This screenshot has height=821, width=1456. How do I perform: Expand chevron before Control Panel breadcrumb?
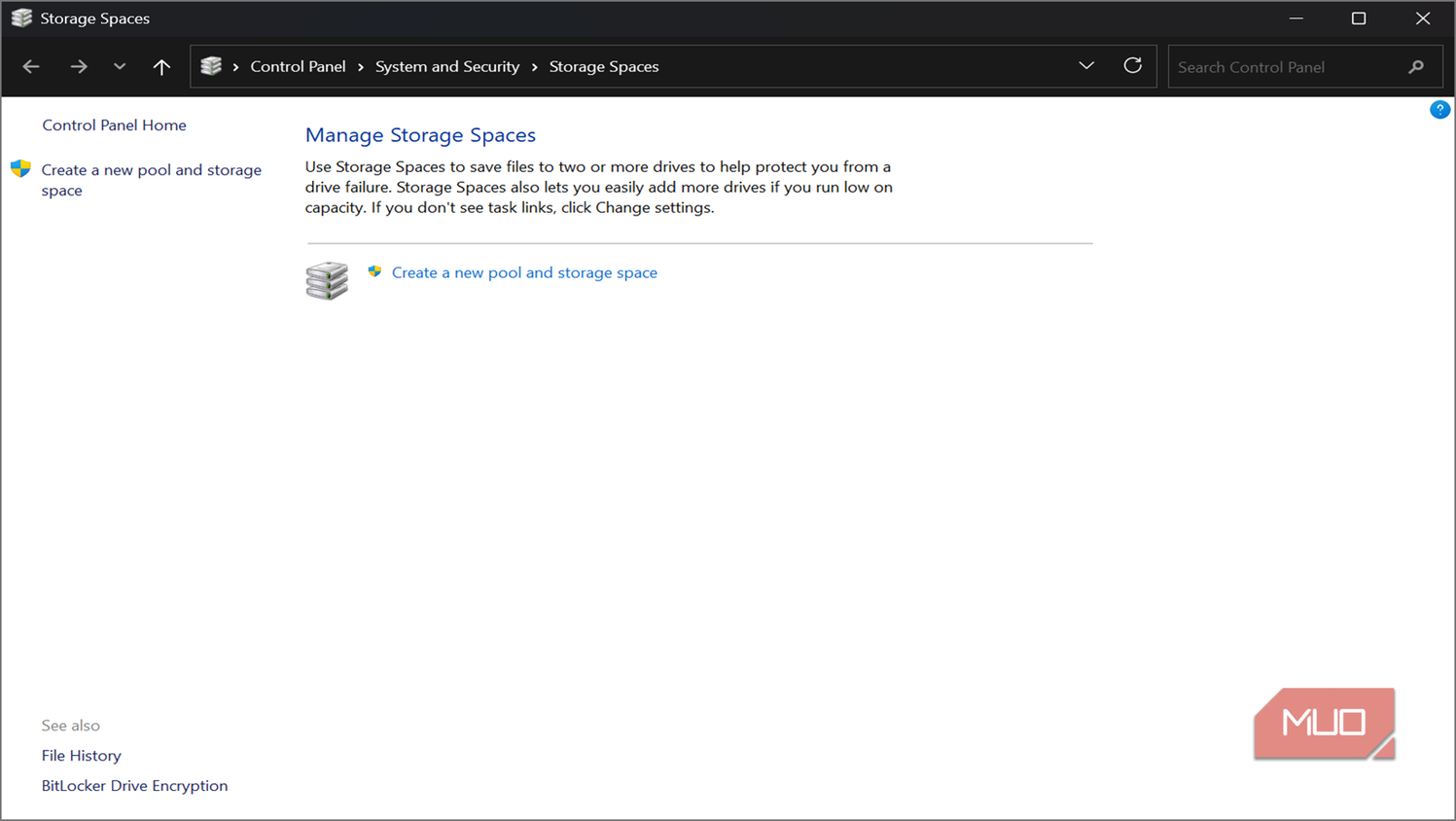tap(236, 67)
